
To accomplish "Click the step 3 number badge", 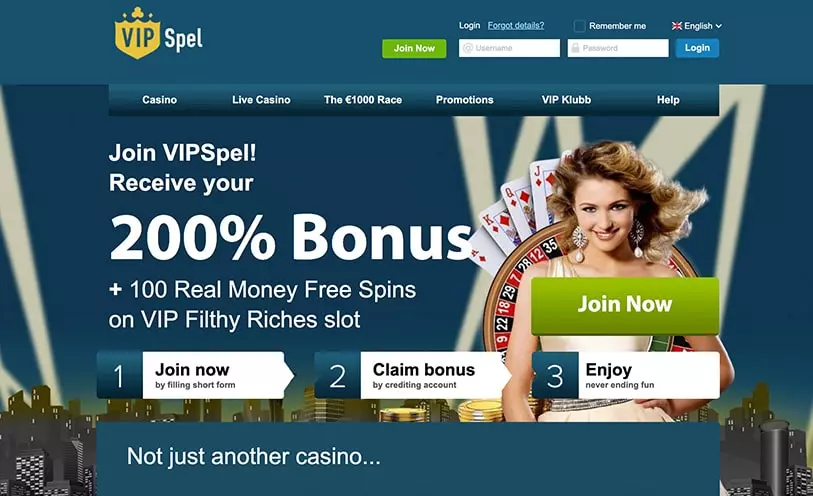I will tap(555, 375).
